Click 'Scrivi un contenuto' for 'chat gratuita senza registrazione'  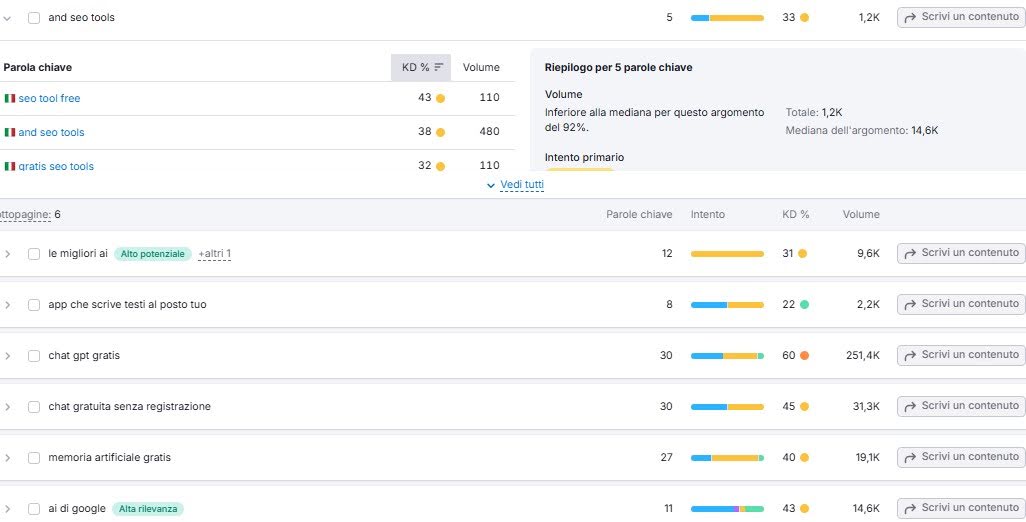pyautogui.click(x=960, y=406)
